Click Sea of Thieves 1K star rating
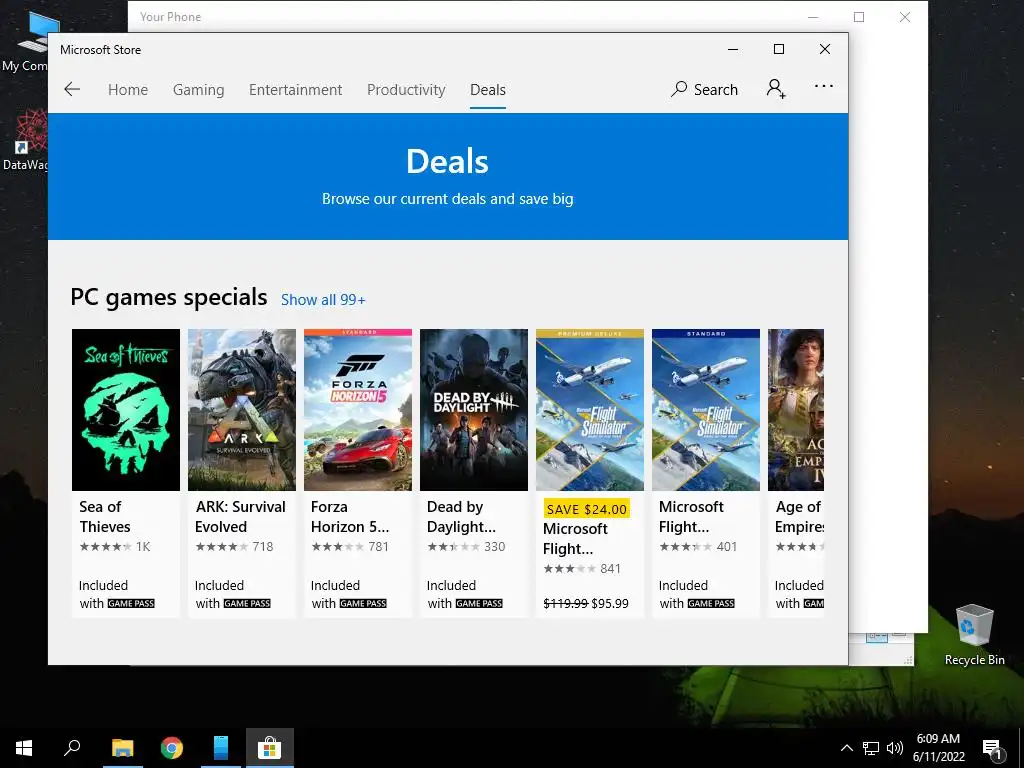The height and width of the screenshot is (768, 1024). tap(115, 547)
